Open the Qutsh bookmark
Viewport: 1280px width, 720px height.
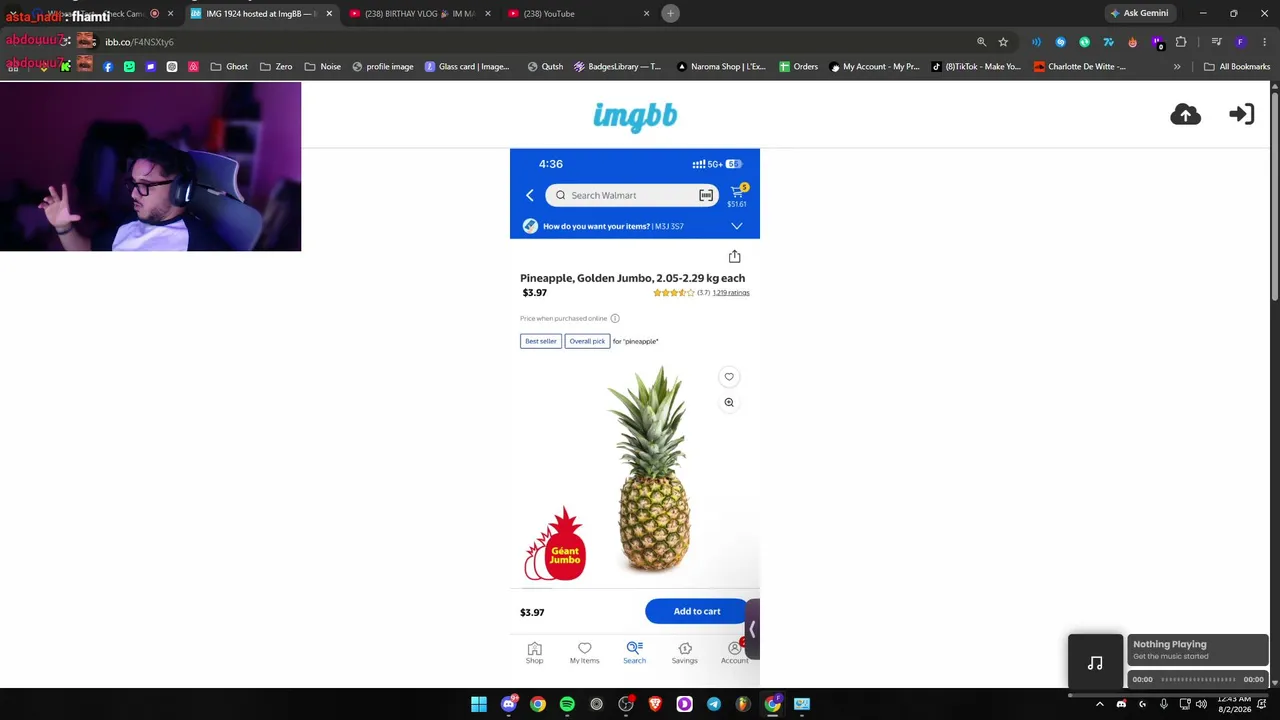pos(545,67)
